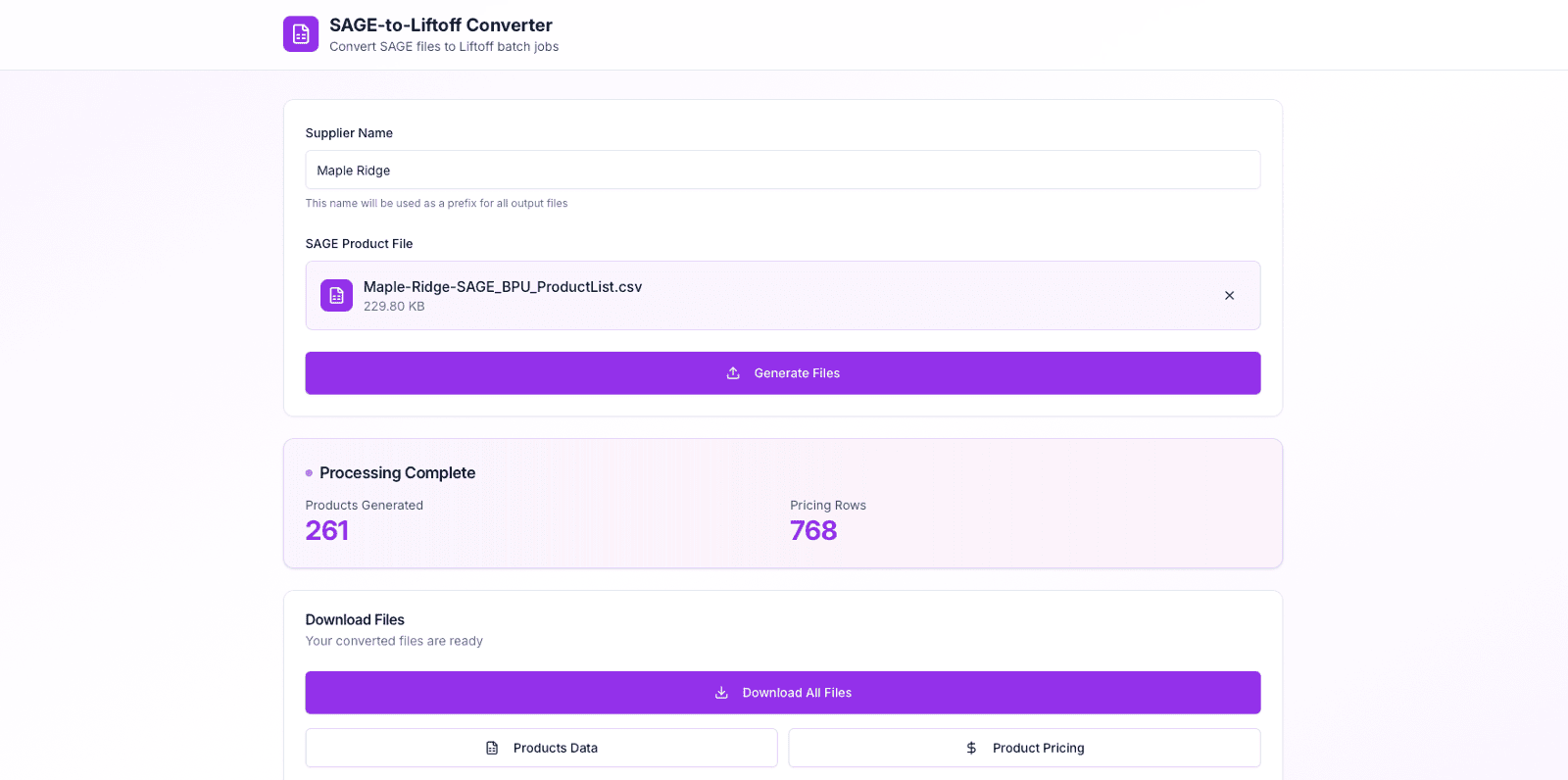
Task: Click the SAGE-to-Liftoff Converter title
Action: (440, 24)
